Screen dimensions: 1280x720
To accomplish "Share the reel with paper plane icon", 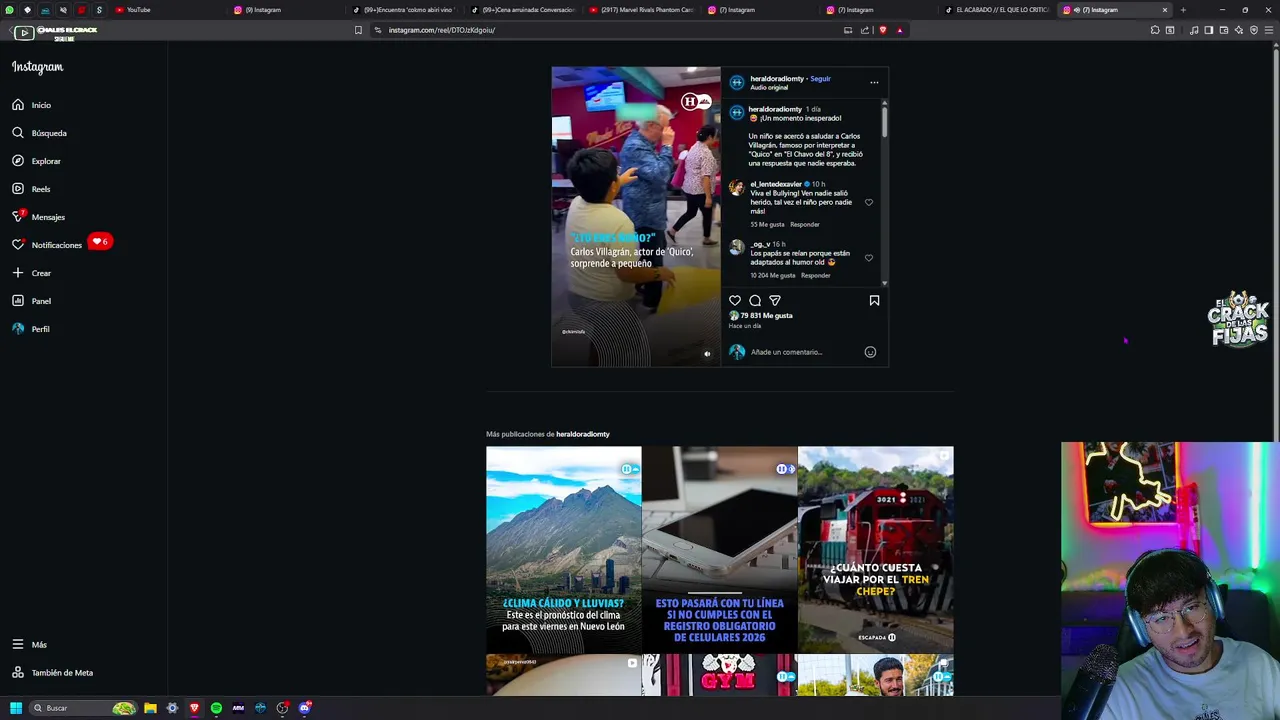I will click(x=775, y=300).
